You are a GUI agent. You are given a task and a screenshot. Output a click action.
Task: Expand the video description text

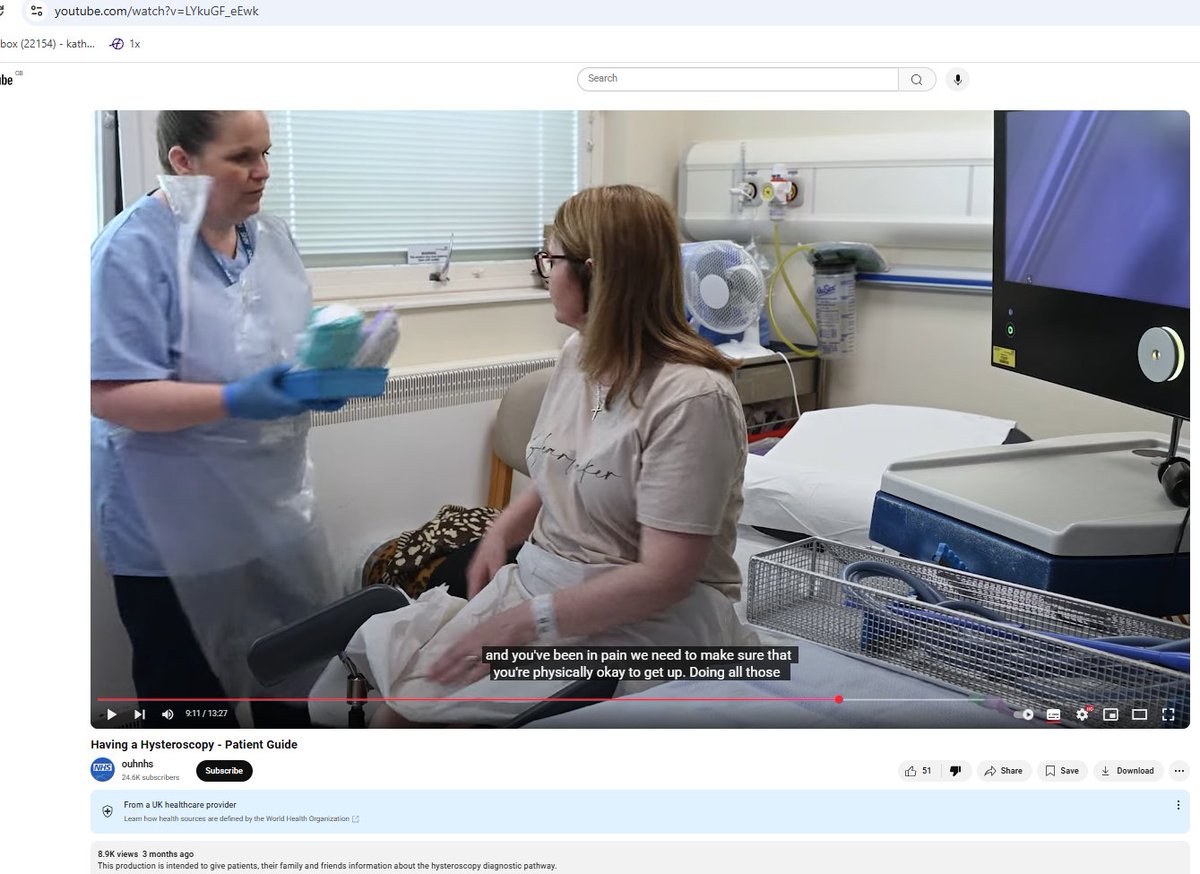point(327,866)
